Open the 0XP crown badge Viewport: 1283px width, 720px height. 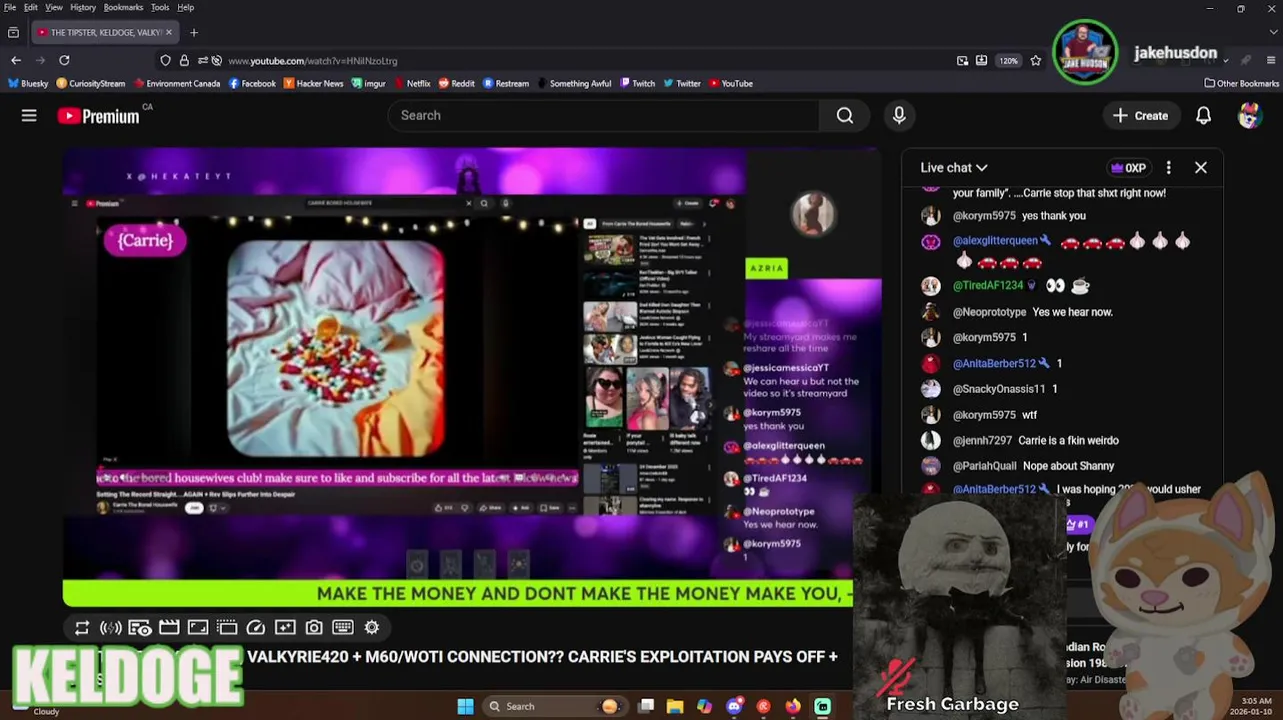point(1128,168)
